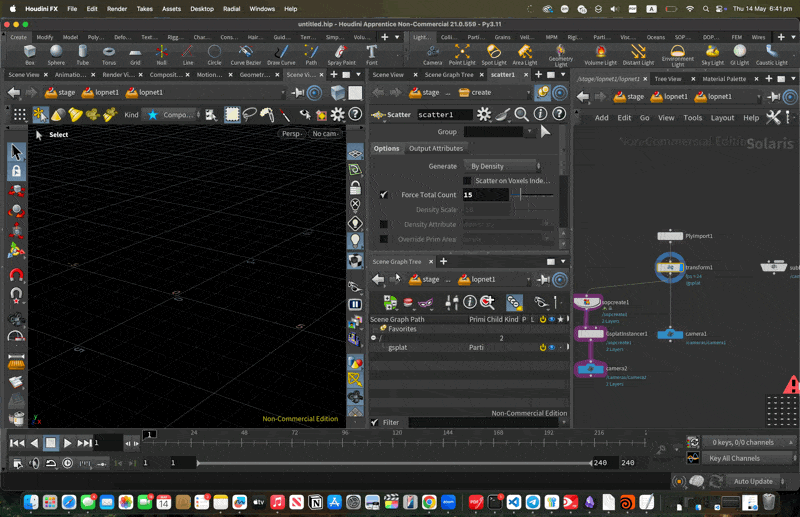This screenshot has width=800, height=517.
Task: Click the playbar range slider bar
Action: pyautogui.click(x=394, y=463)
